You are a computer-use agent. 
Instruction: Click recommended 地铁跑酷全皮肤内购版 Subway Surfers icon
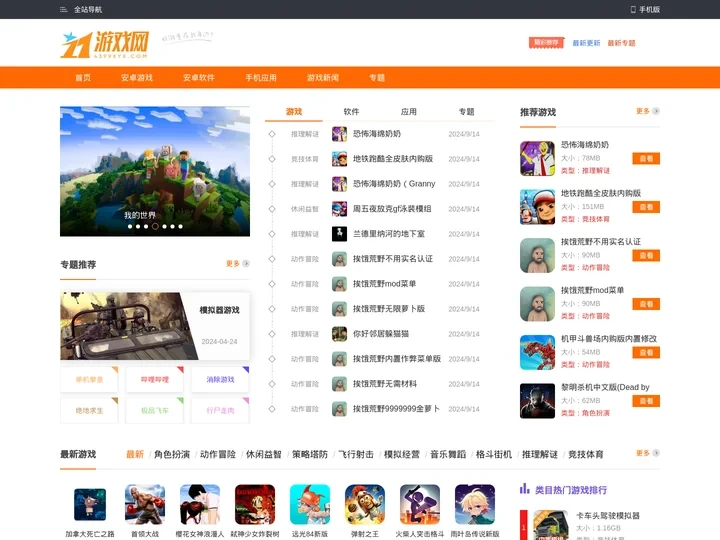[537, 207]
